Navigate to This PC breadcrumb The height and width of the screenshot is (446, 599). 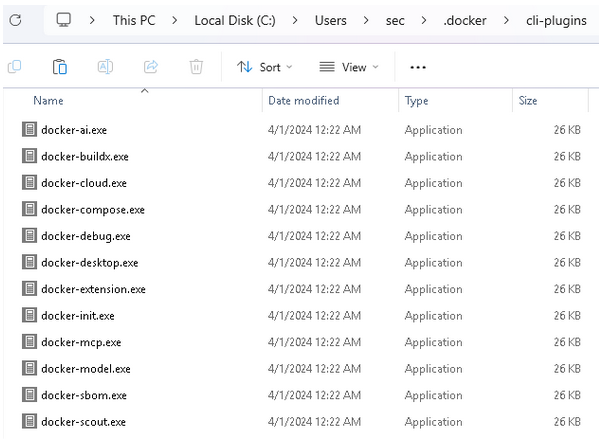(x=134, y=20)
